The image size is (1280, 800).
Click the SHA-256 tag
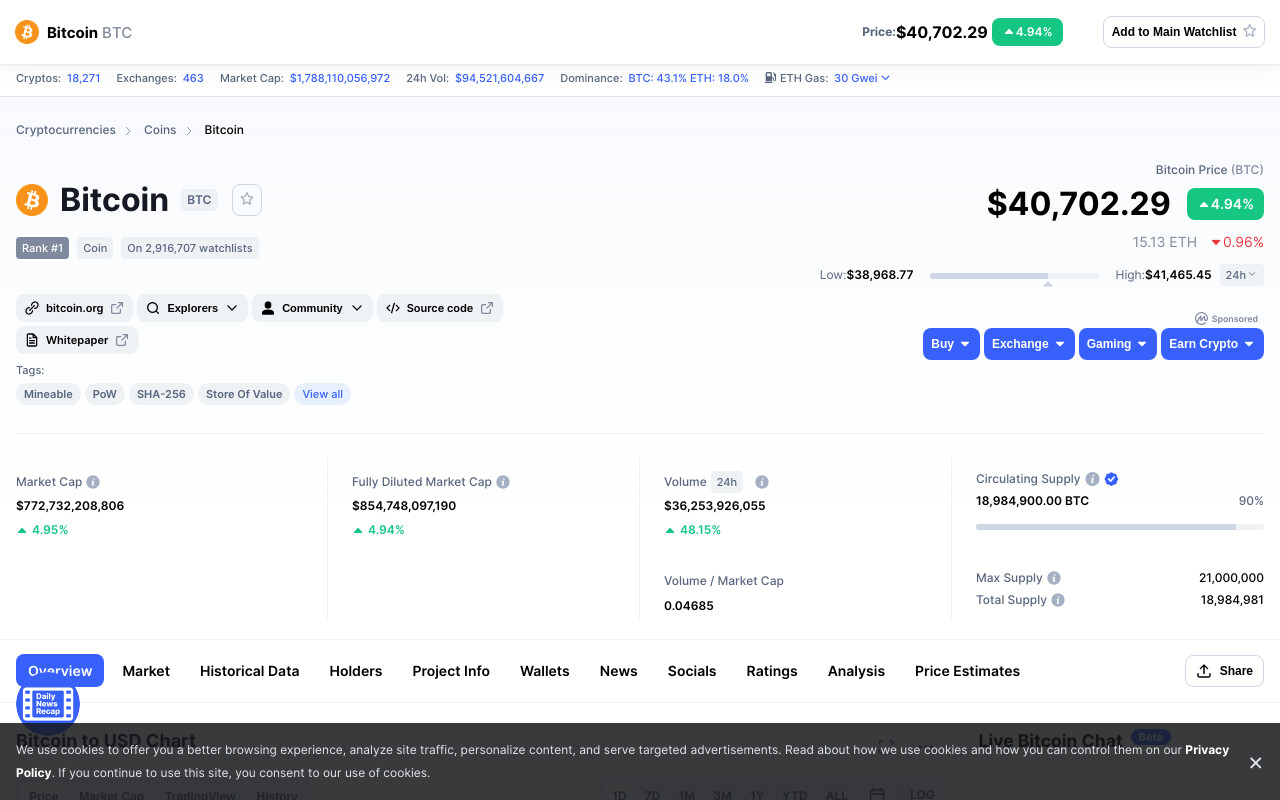point(161,394)
